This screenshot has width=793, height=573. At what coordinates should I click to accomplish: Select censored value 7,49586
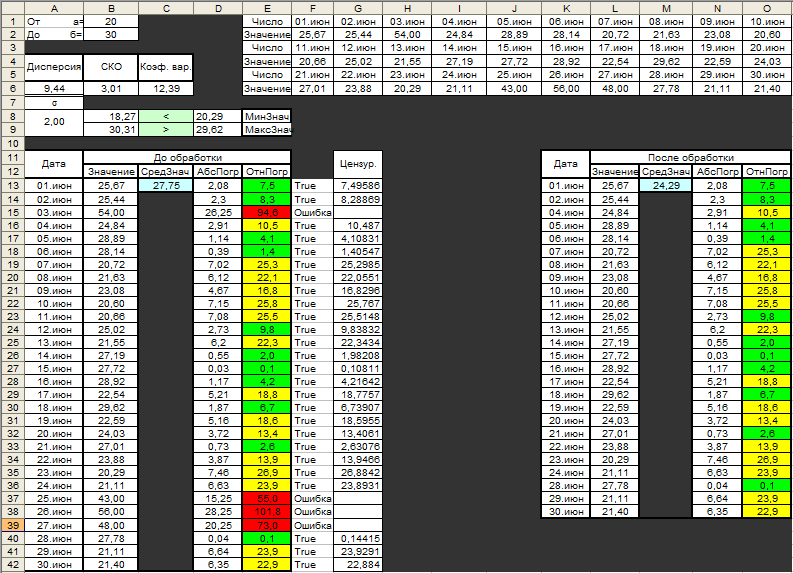(358, 186)
